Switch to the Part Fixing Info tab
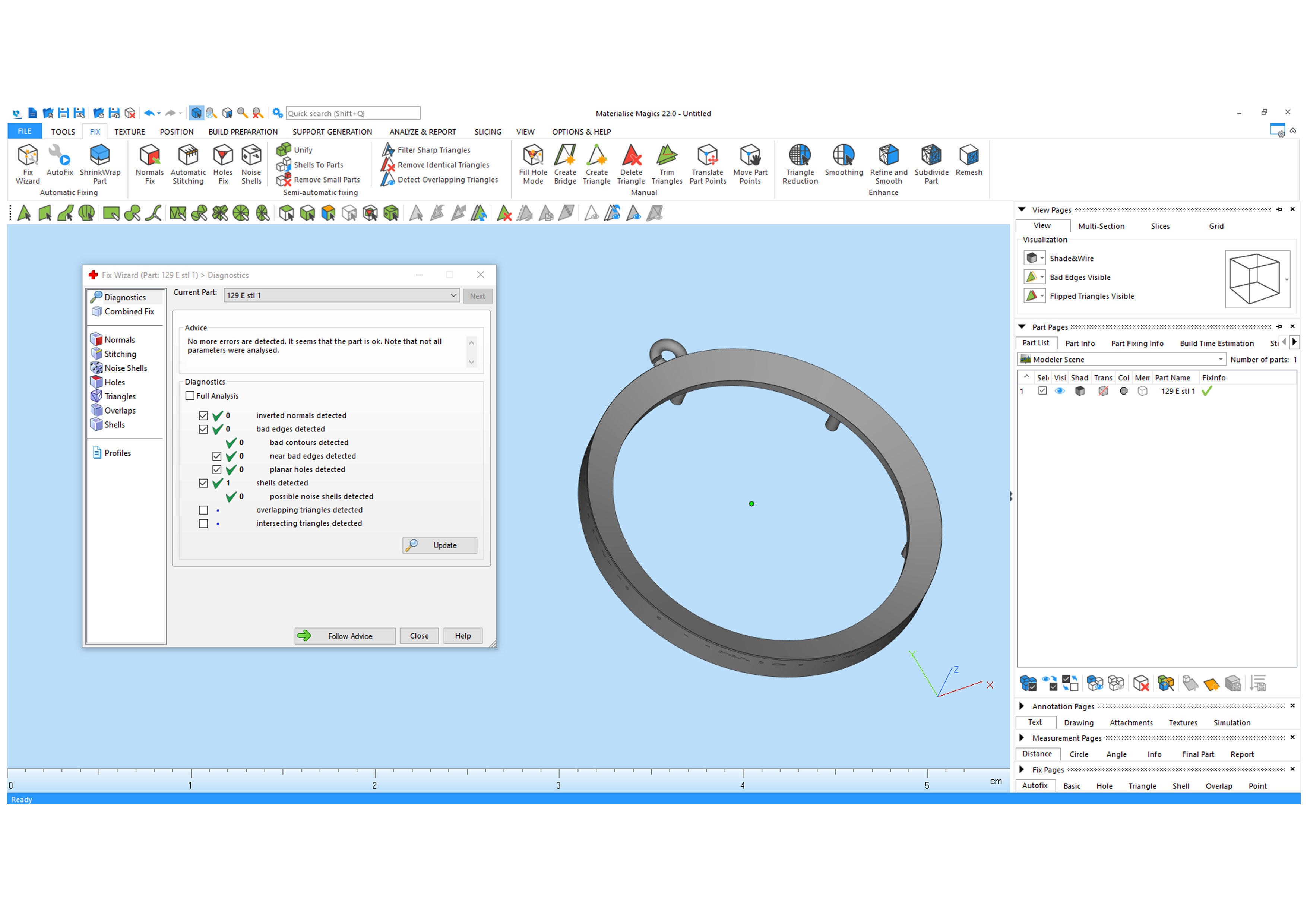This screenshot has width=1307, height=924. point(1137,343)
